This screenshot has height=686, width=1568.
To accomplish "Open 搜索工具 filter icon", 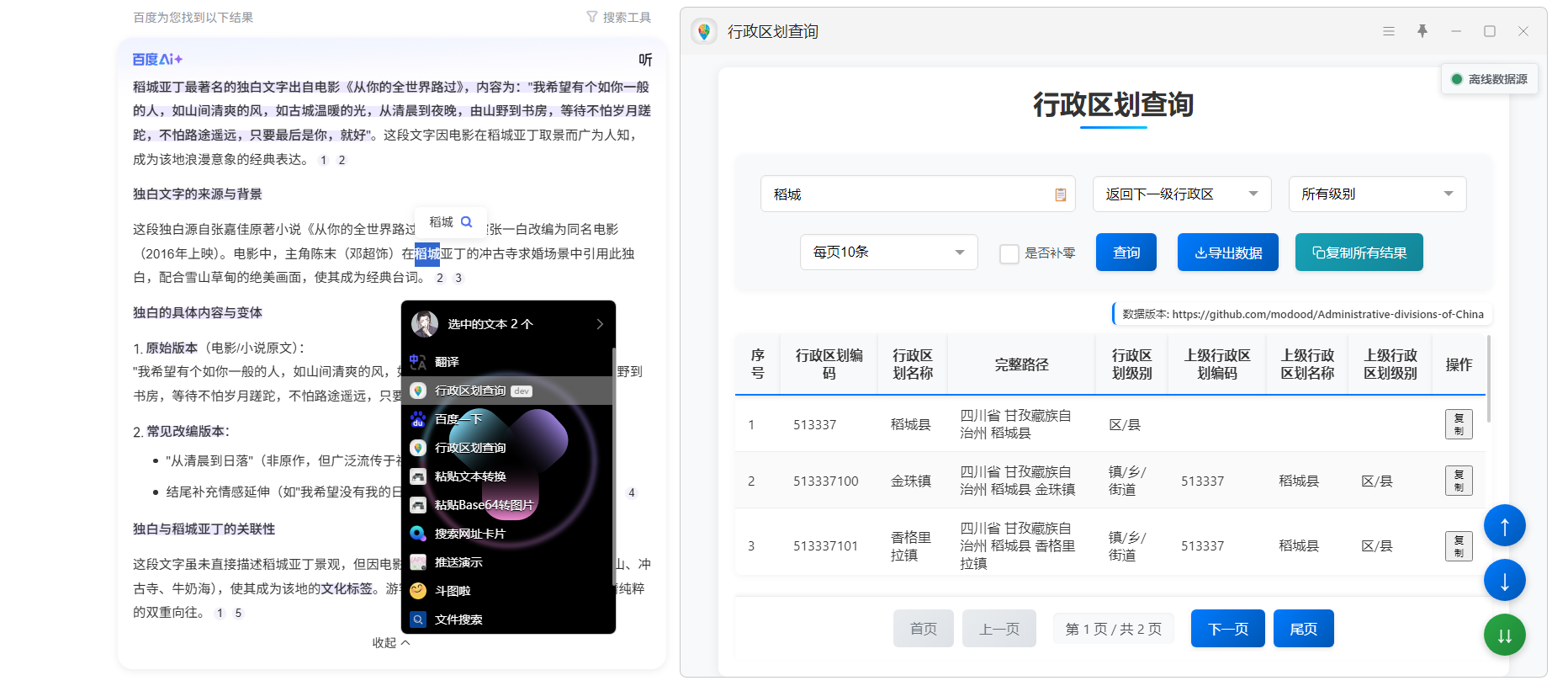I will (x=592, y=17).
